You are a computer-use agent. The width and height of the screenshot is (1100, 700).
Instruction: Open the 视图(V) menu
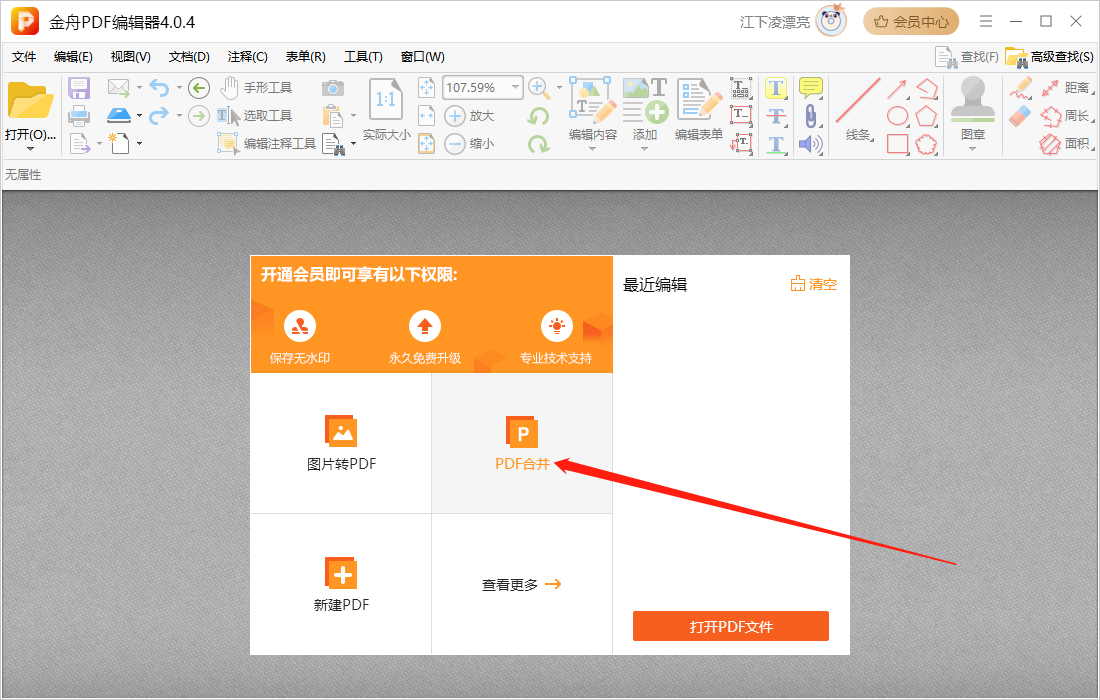coord(130,57)
